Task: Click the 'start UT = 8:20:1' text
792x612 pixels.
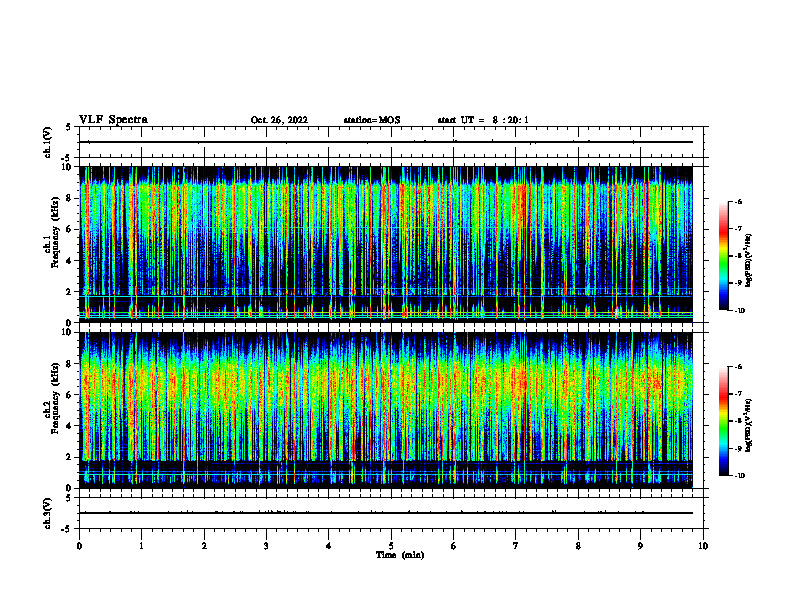Action: pyautogui.click(x=483, y=120)
